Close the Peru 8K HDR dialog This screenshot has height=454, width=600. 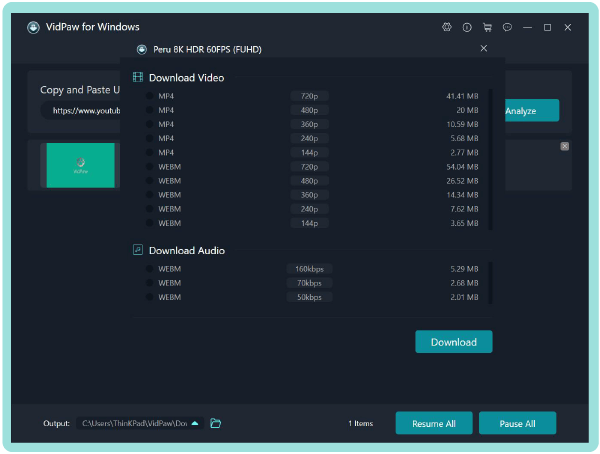[484, 48]
